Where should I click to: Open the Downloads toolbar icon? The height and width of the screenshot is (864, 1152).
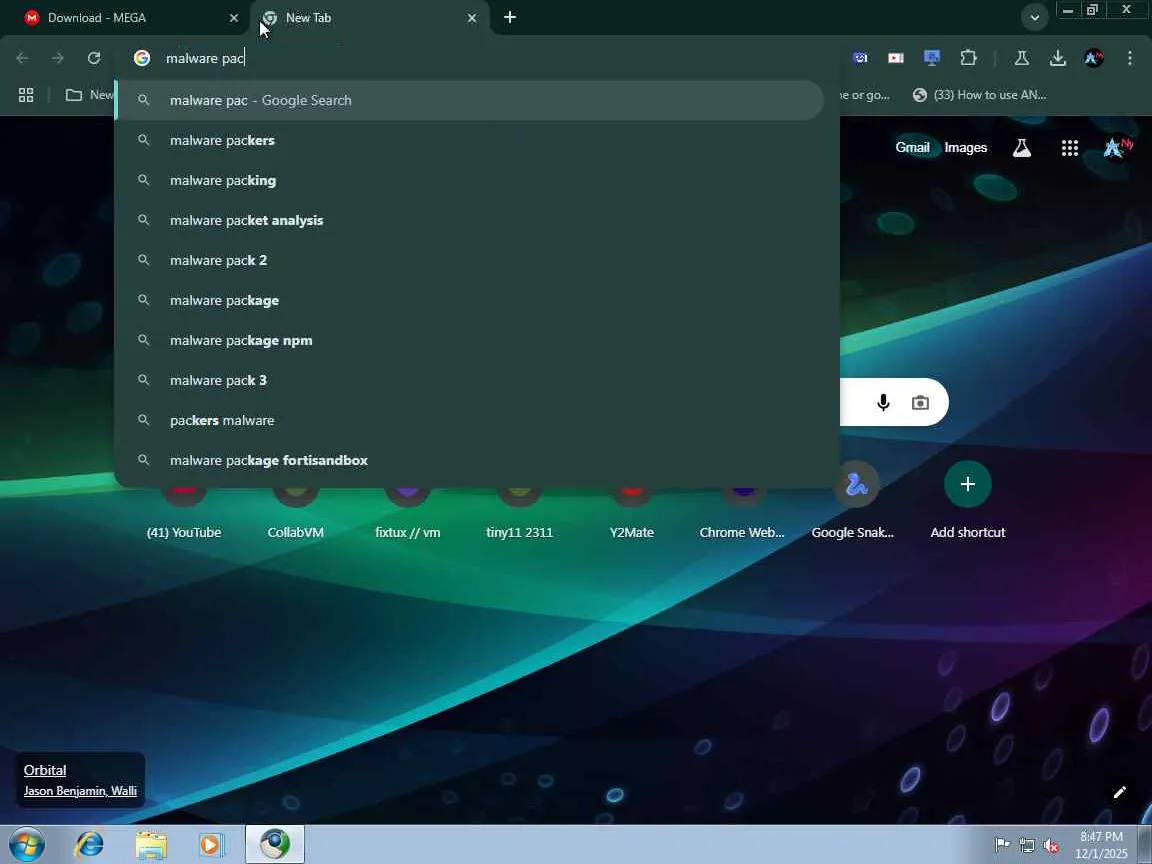[x=1057, y=58]
